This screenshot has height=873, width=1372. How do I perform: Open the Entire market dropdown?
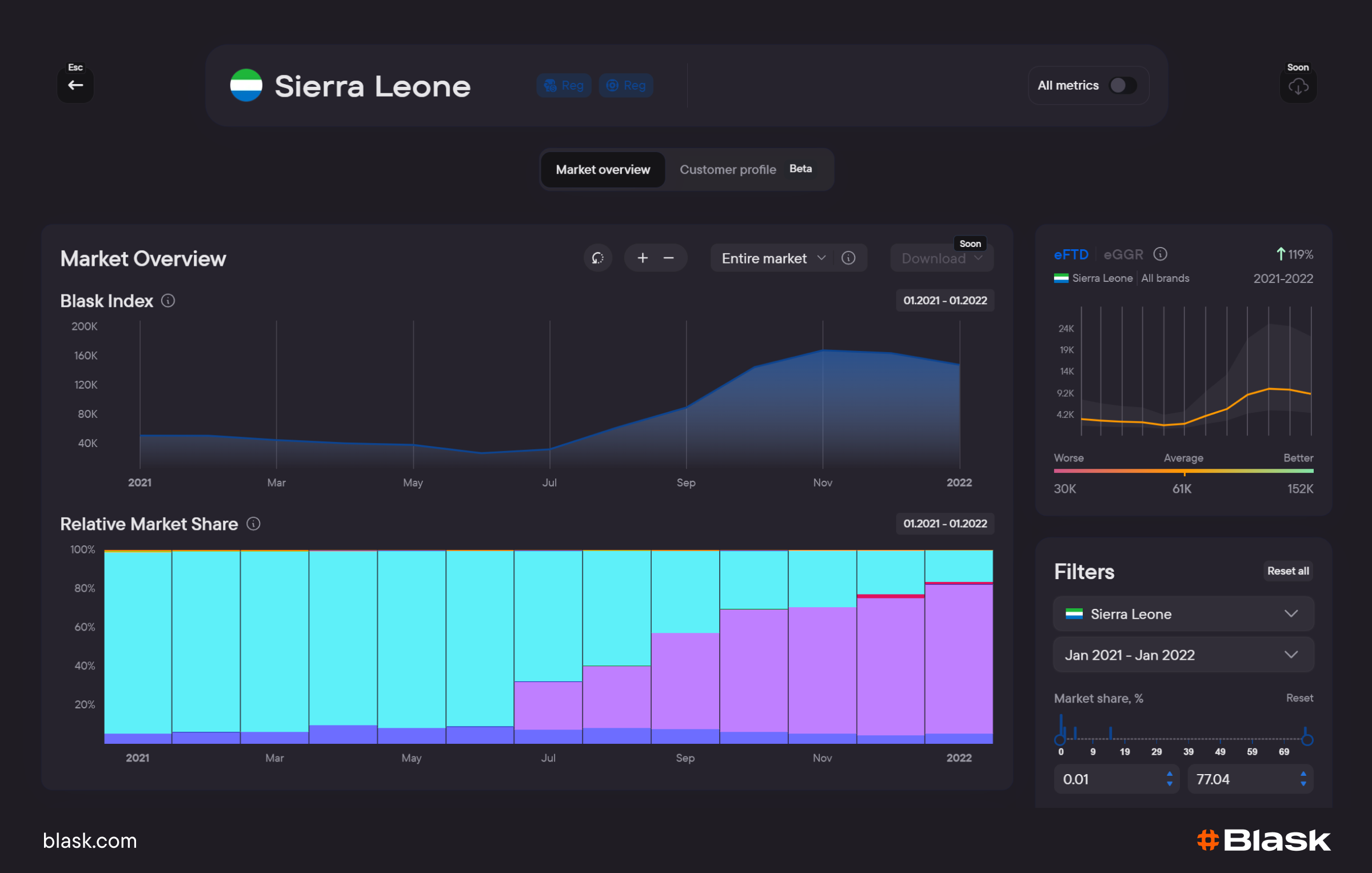(772, 258)
